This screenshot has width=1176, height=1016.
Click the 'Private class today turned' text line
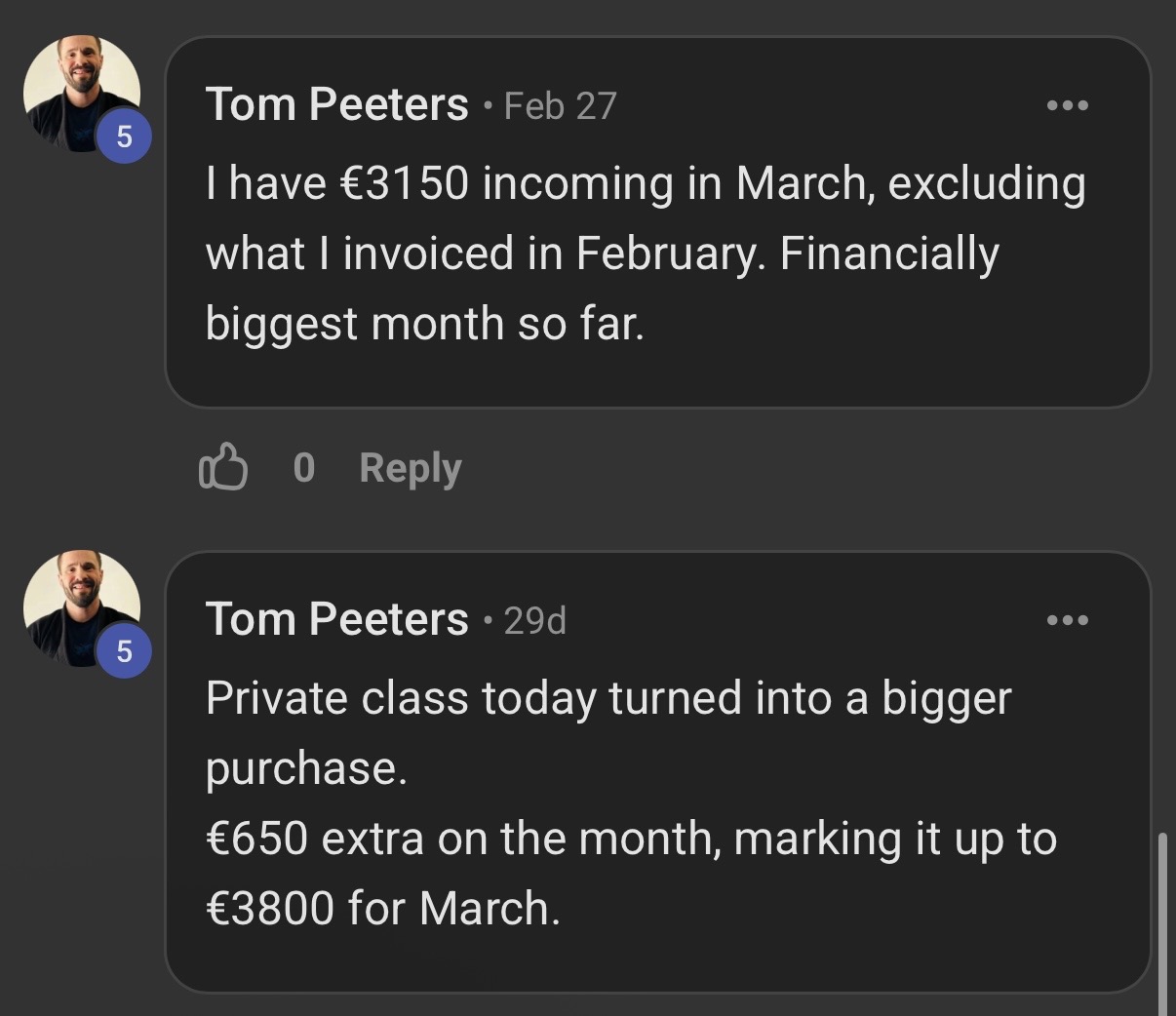(x=608, y=699)
